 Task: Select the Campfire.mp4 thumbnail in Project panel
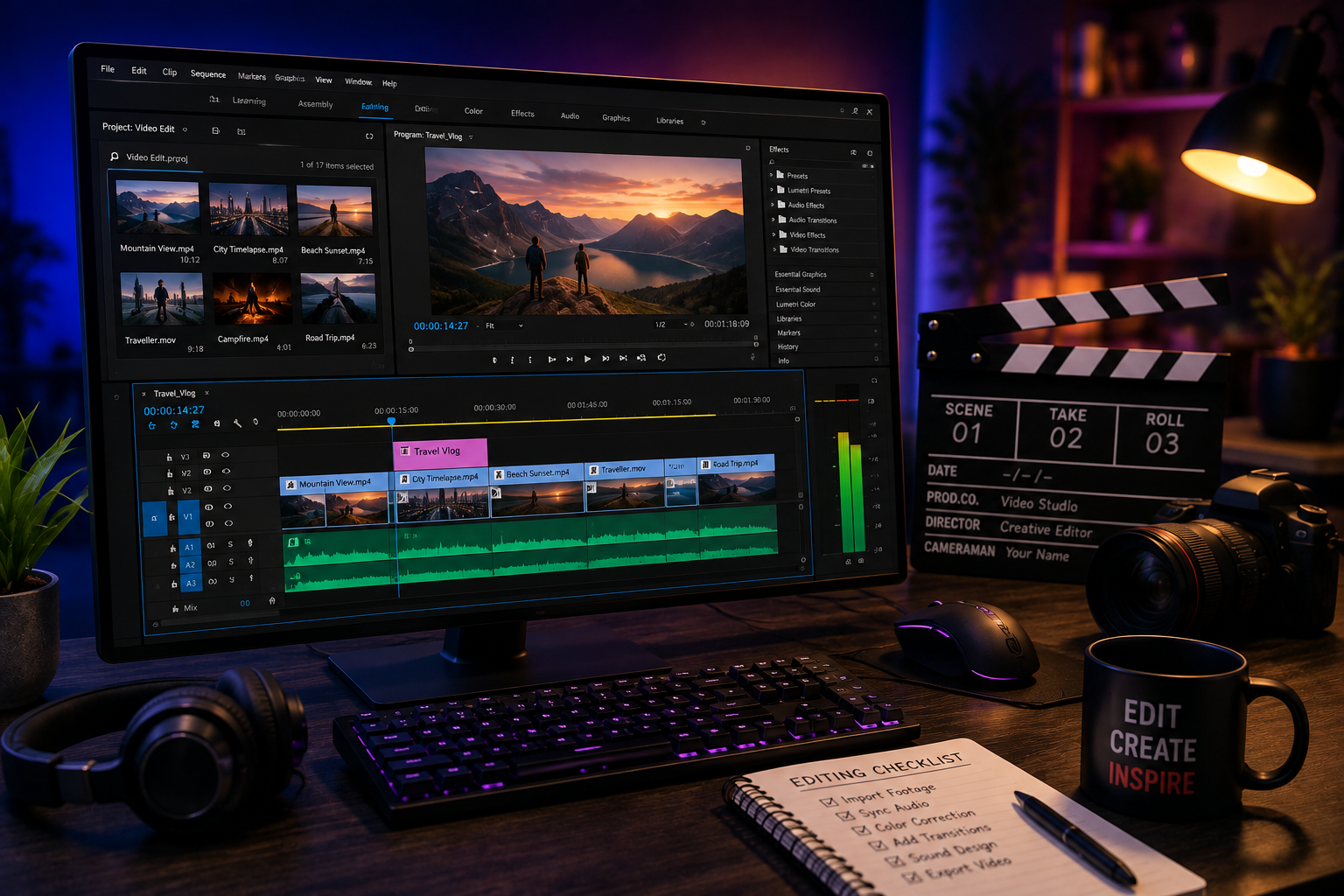coord(253,298)
